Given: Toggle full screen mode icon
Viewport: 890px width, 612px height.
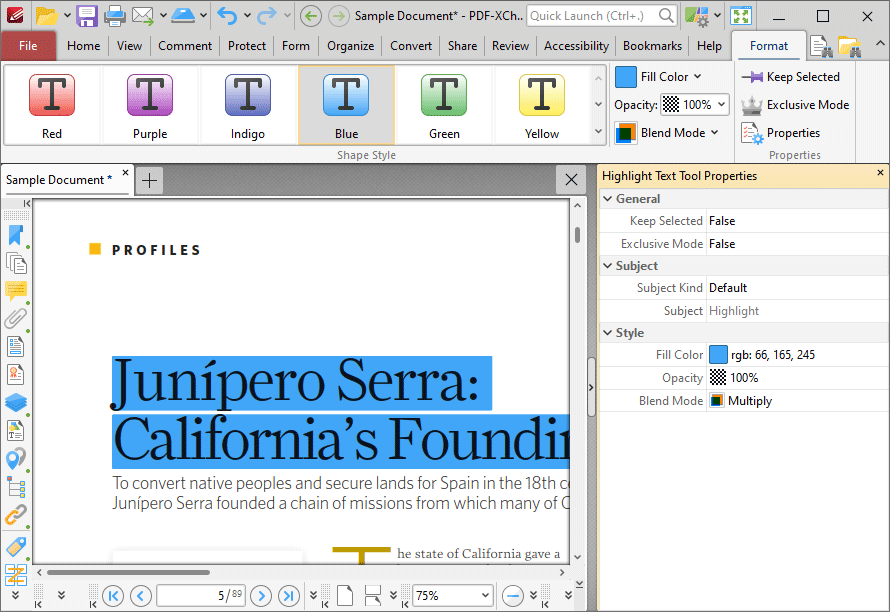Looking at the screenshot, I should (741, 16).
